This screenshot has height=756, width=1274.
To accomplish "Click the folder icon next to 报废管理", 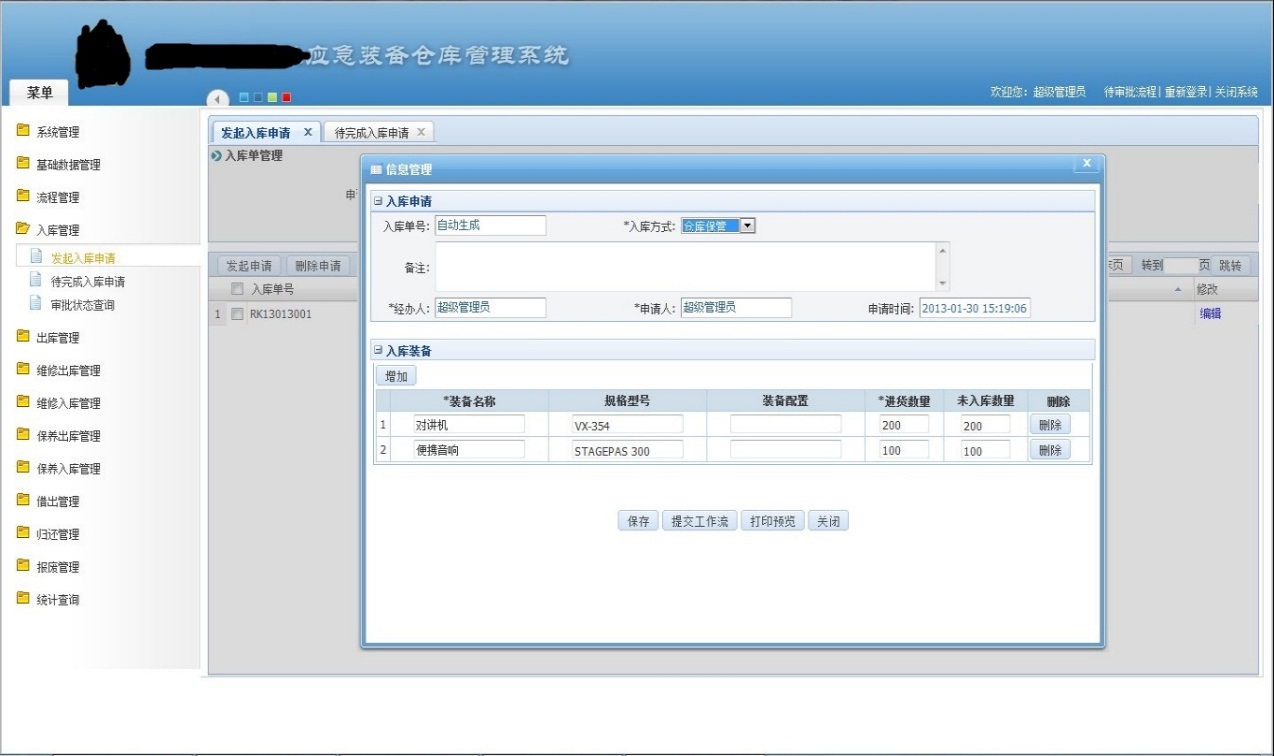I will pyautogui.click(x=23, y=566).
